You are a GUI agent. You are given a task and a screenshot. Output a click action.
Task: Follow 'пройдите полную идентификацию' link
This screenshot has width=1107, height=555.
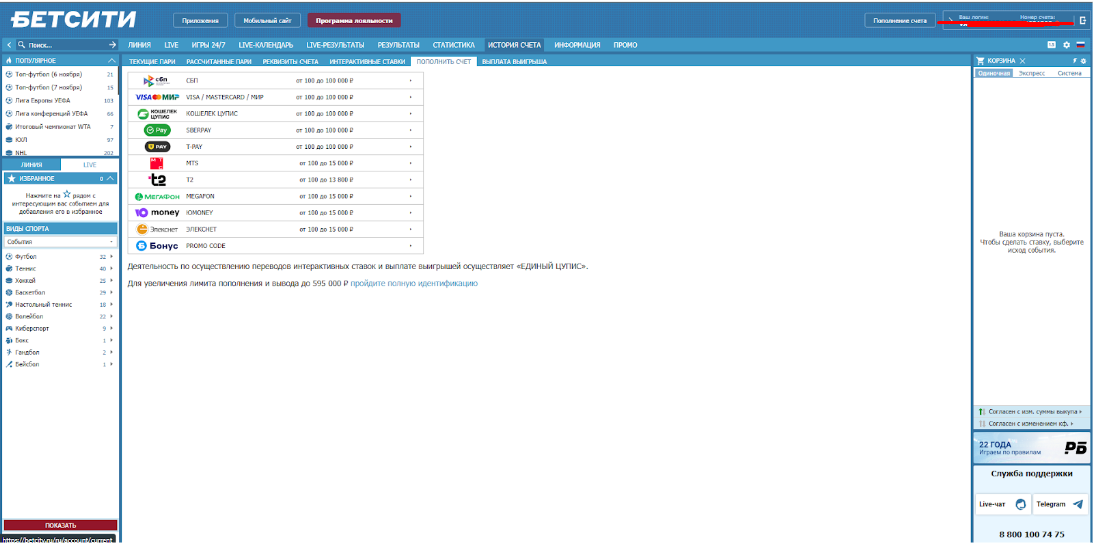(x=413, y=284)
